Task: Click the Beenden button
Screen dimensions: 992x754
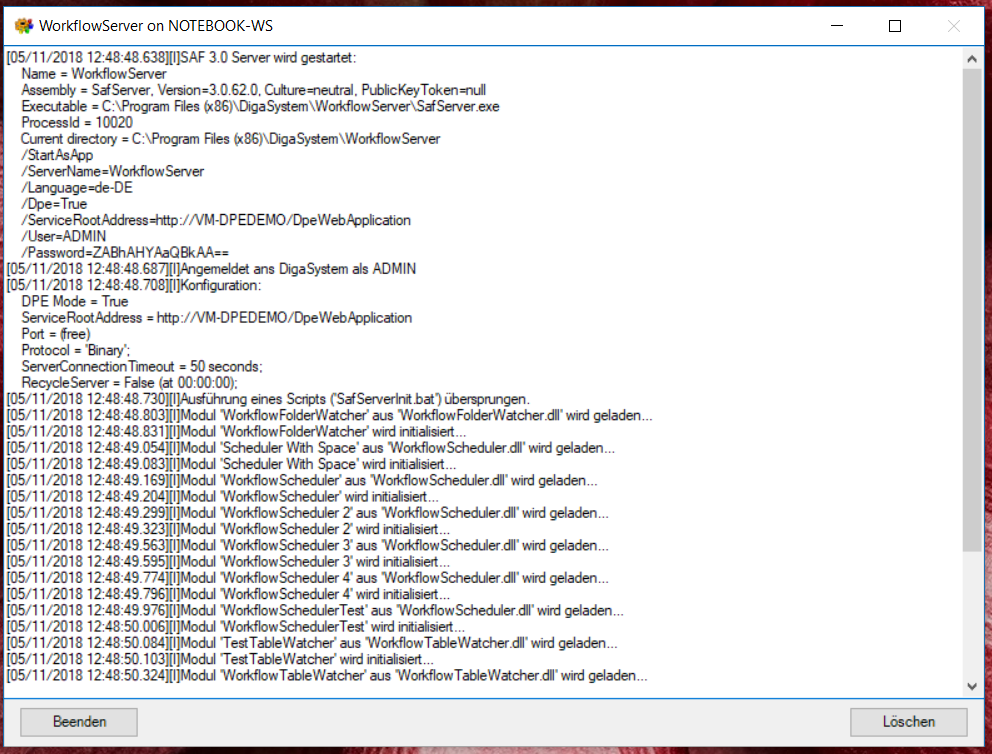Action: (x=78, y=721)
